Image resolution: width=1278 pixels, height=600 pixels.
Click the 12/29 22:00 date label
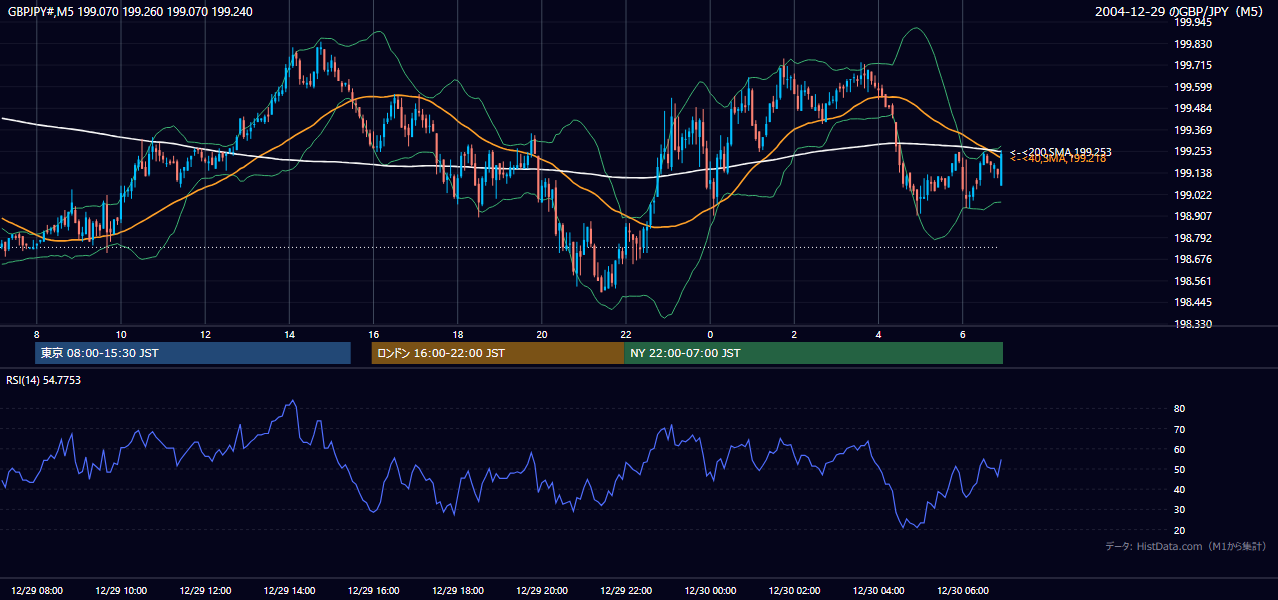(x=625, y=590)
